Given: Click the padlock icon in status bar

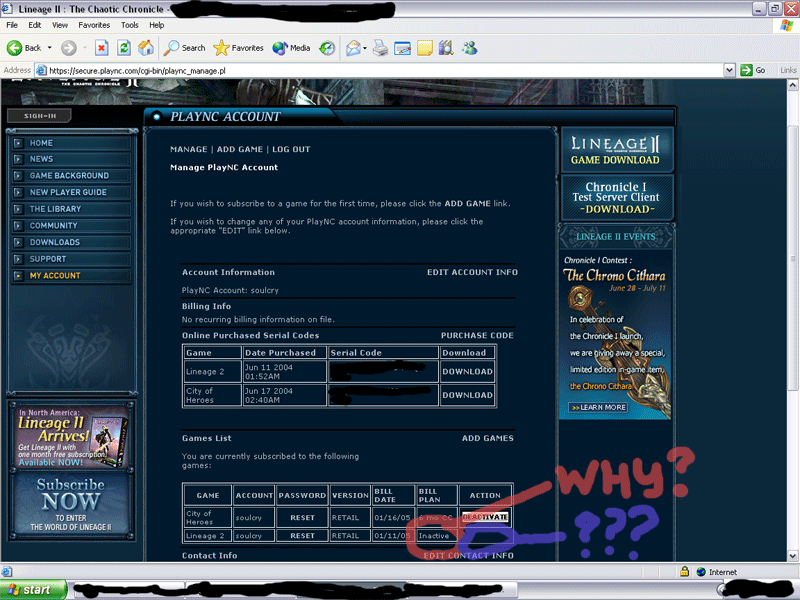Looking at the screenshot, I should (684, 571).
